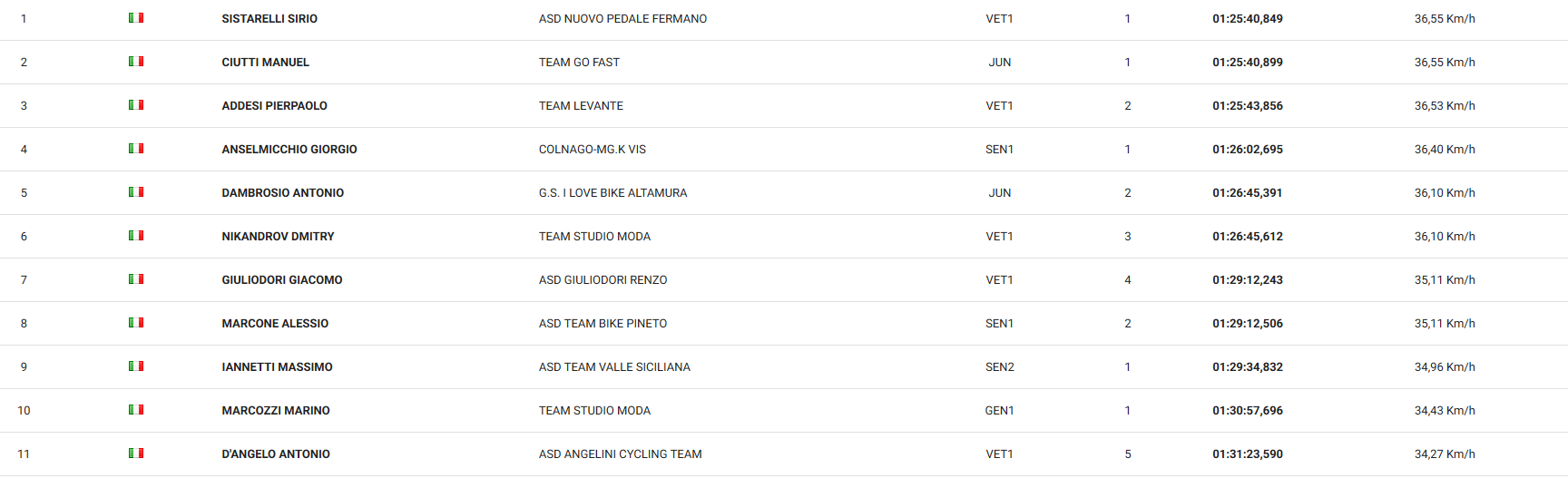Select the finish time 01:25:40,849
1568x478 pixels.
pos(1248,19)
